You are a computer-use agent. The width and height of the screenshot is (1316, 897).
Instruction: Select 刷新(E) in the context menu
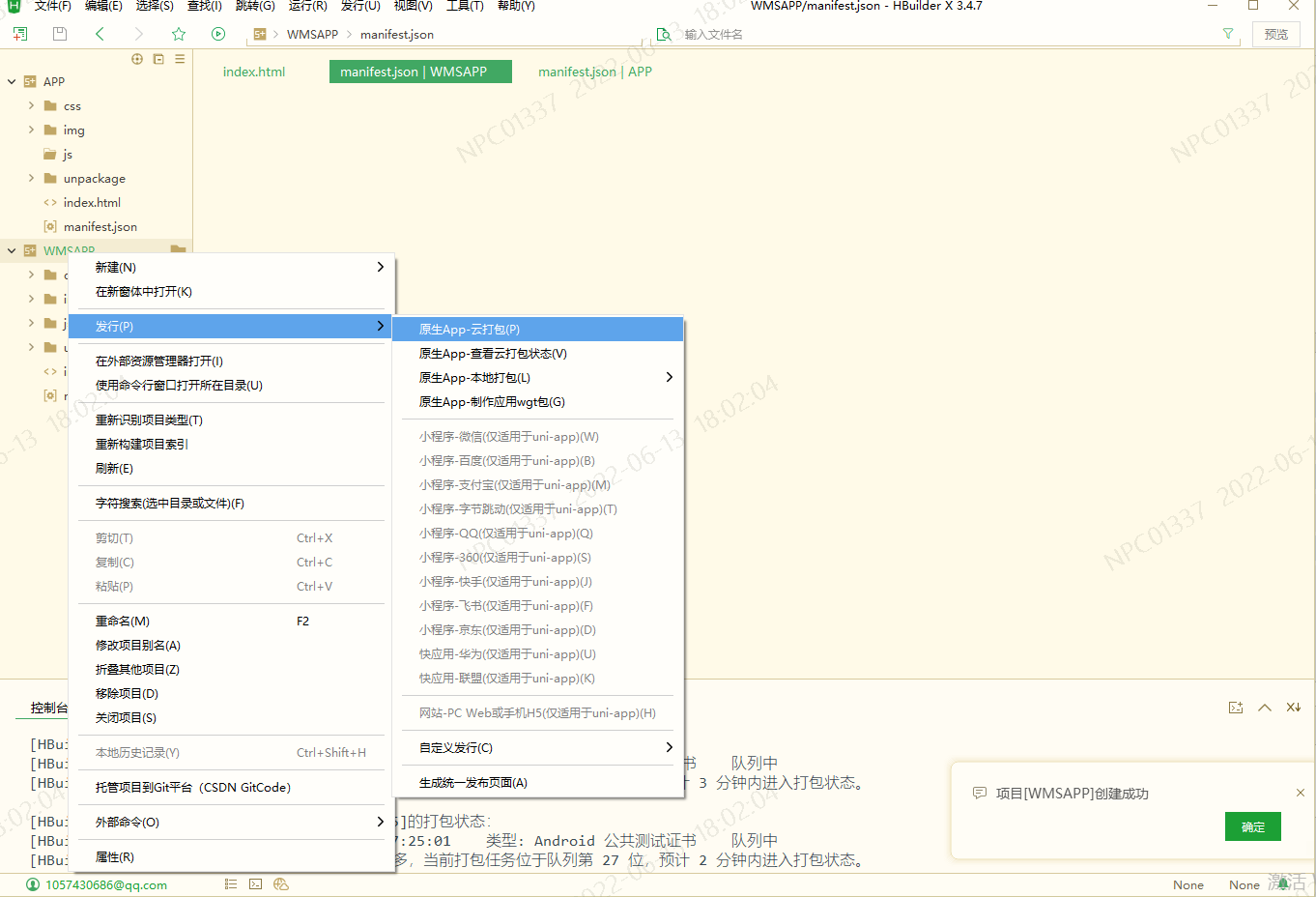(232, 469)
